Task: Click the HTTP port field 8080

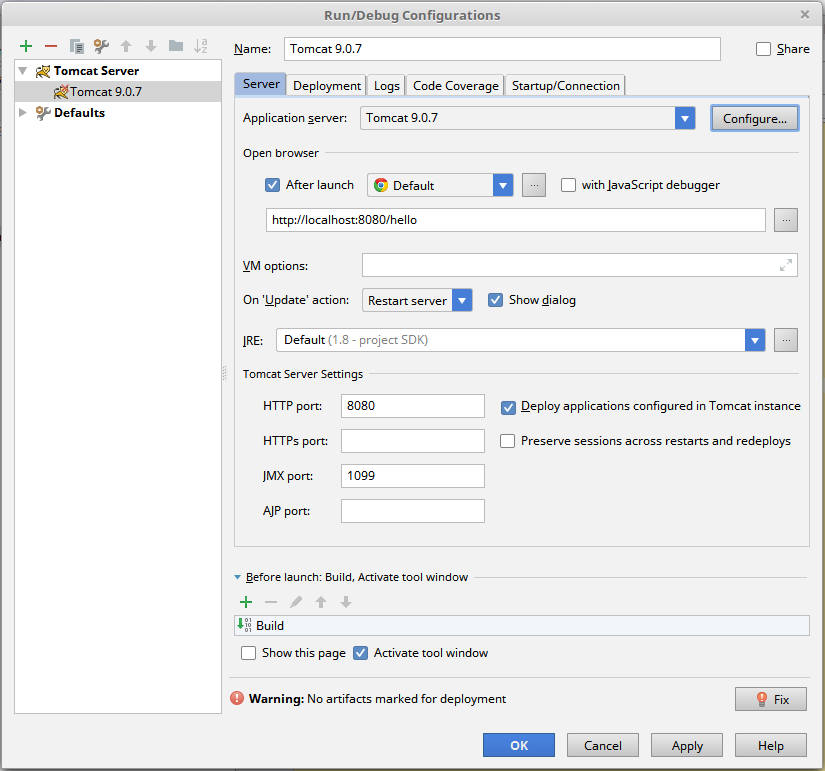Action: (x=412, y=406)
